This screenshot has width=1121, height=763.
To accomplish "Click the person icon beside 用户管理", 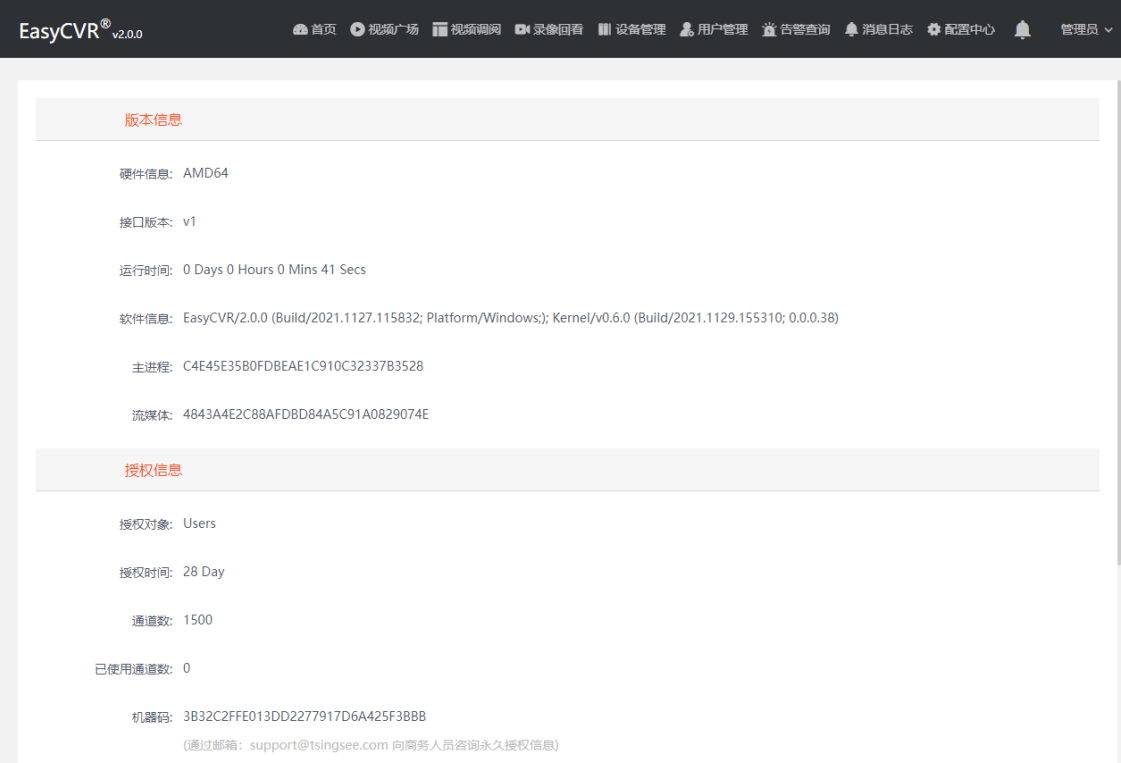I will coord(686,29).
